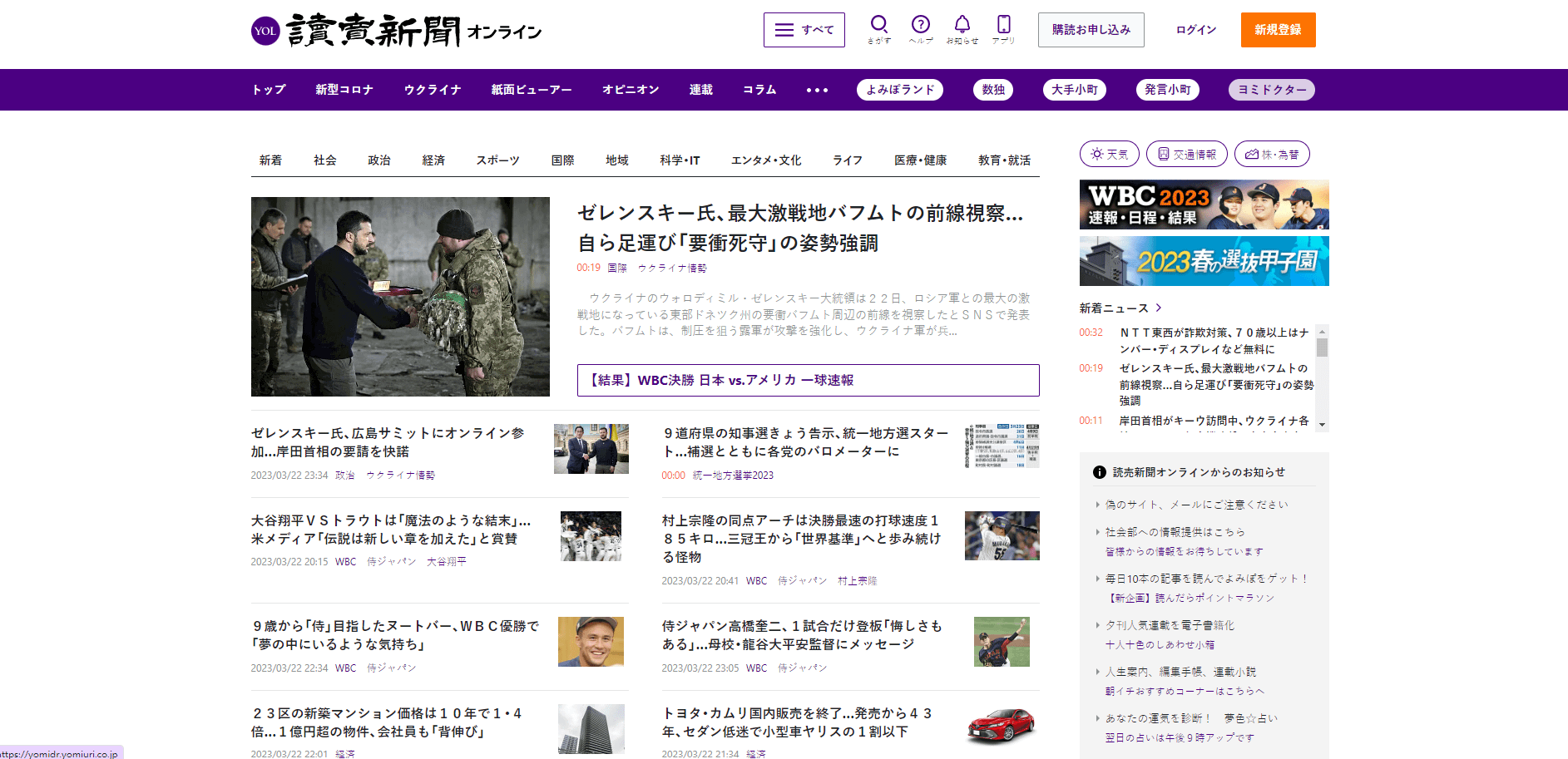Open オピニオン nav item

pos(631,90)
